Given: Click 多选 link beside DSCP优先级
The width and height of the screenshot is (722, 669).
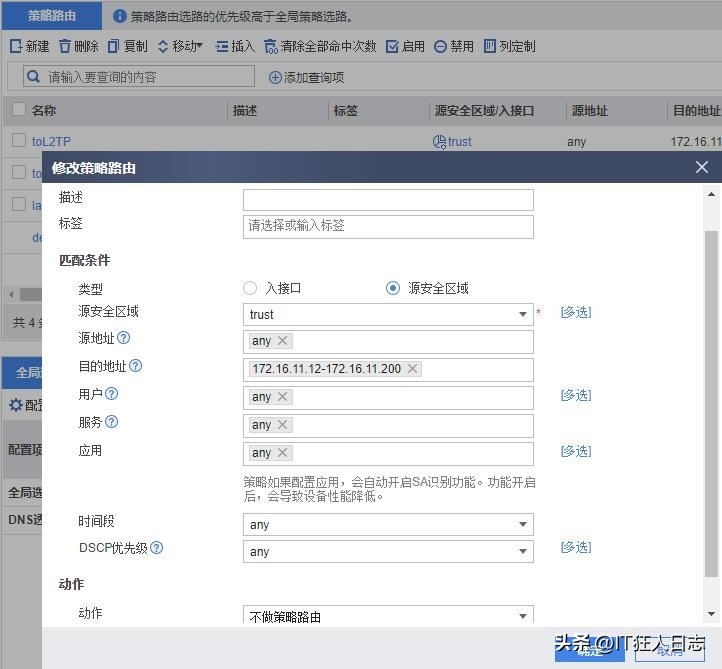Looking at the screenshot, I should tap(576, 547).
